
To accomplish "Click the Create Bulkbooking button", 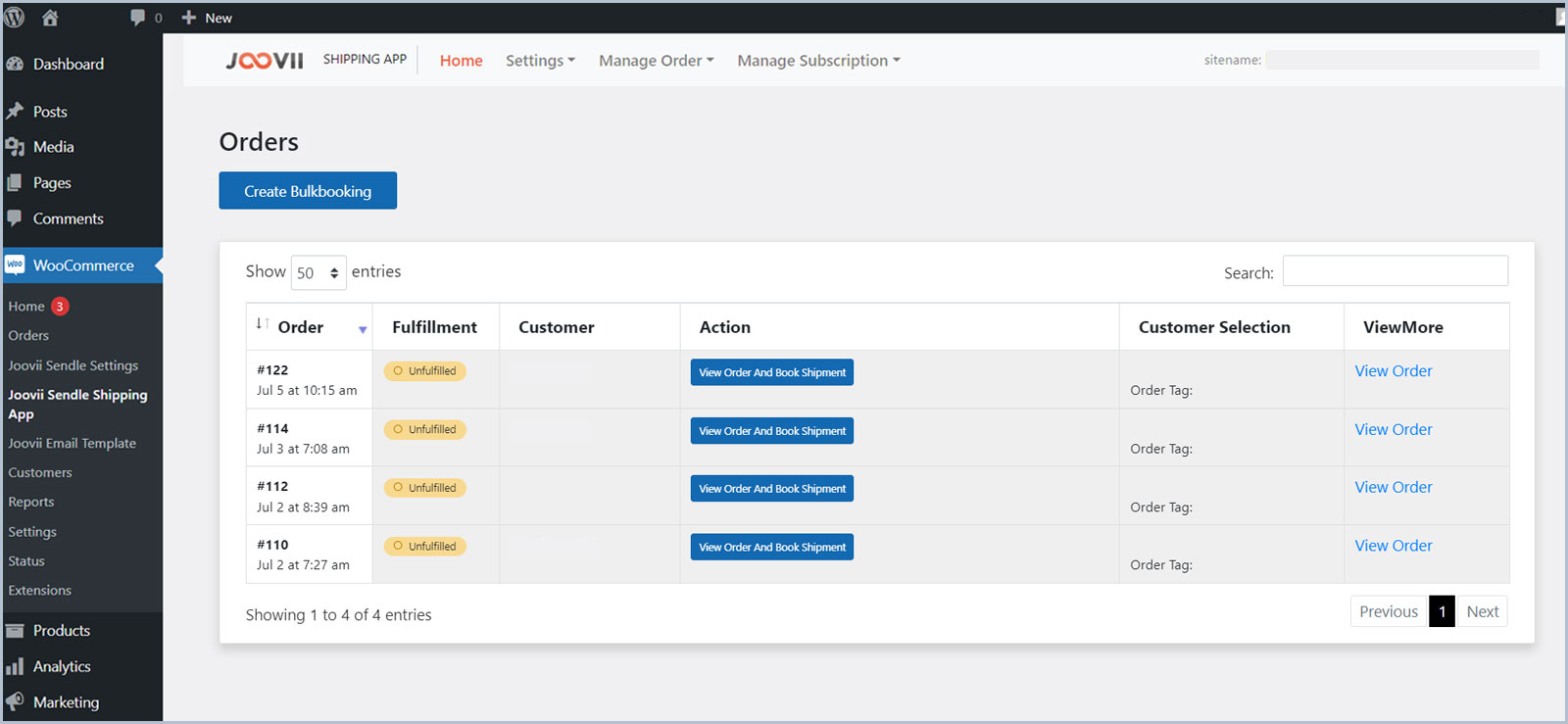I will click(308, 191).
